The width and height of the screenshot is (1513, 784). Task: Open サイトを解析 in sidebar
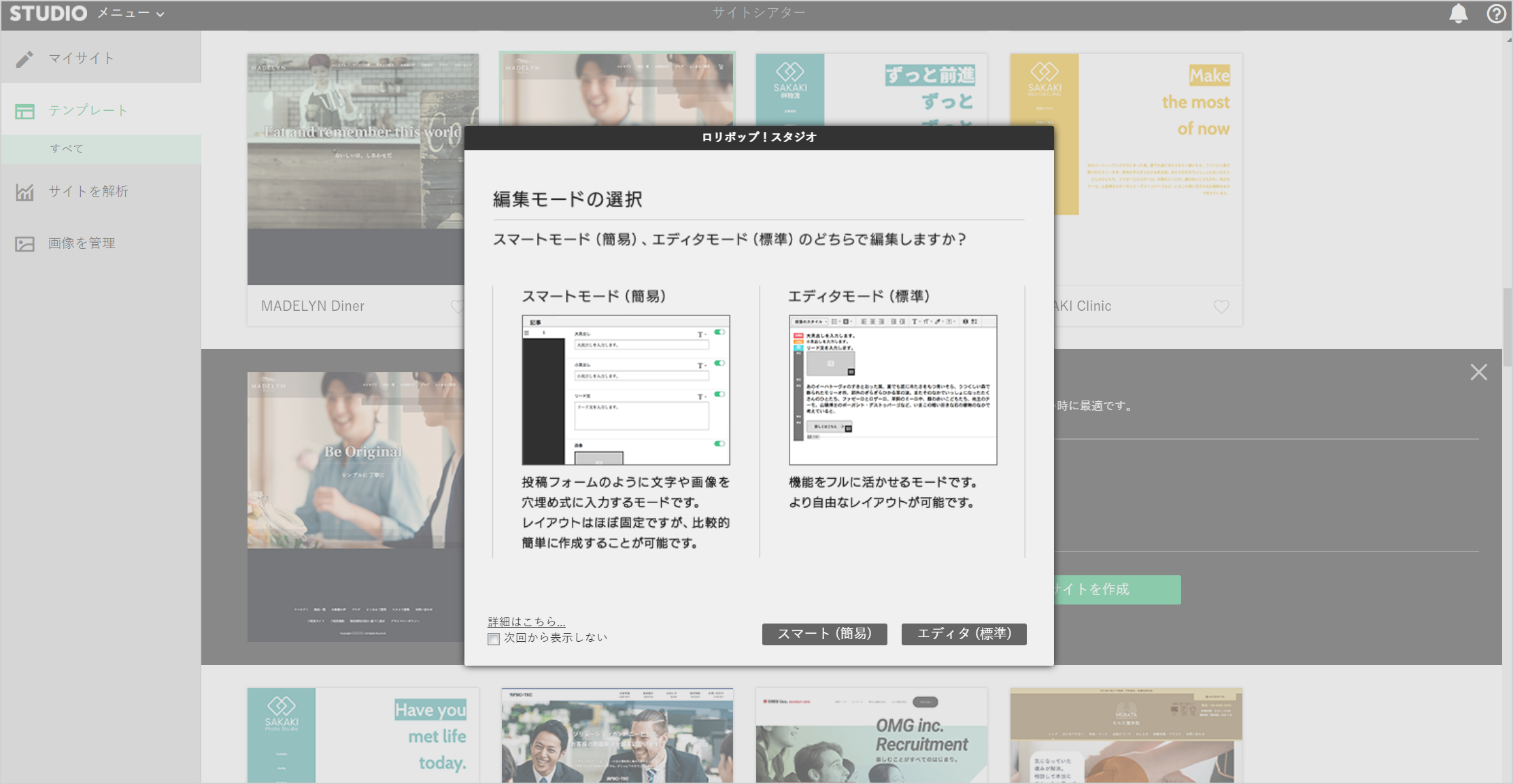click(88, 192)
